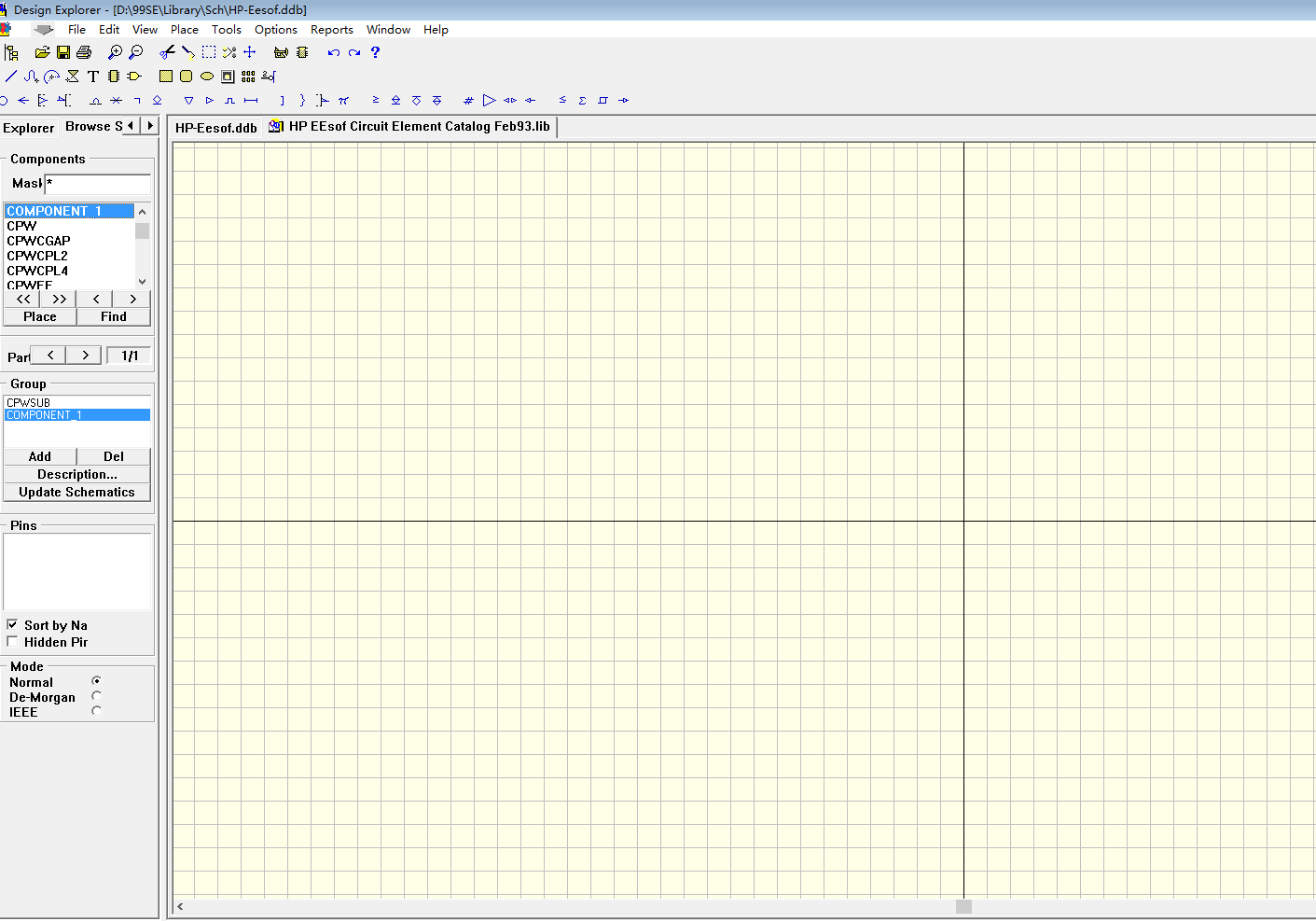Select the IEEE mode radio button
This screenshot has width=1316, height=921.
pos(96,711)
